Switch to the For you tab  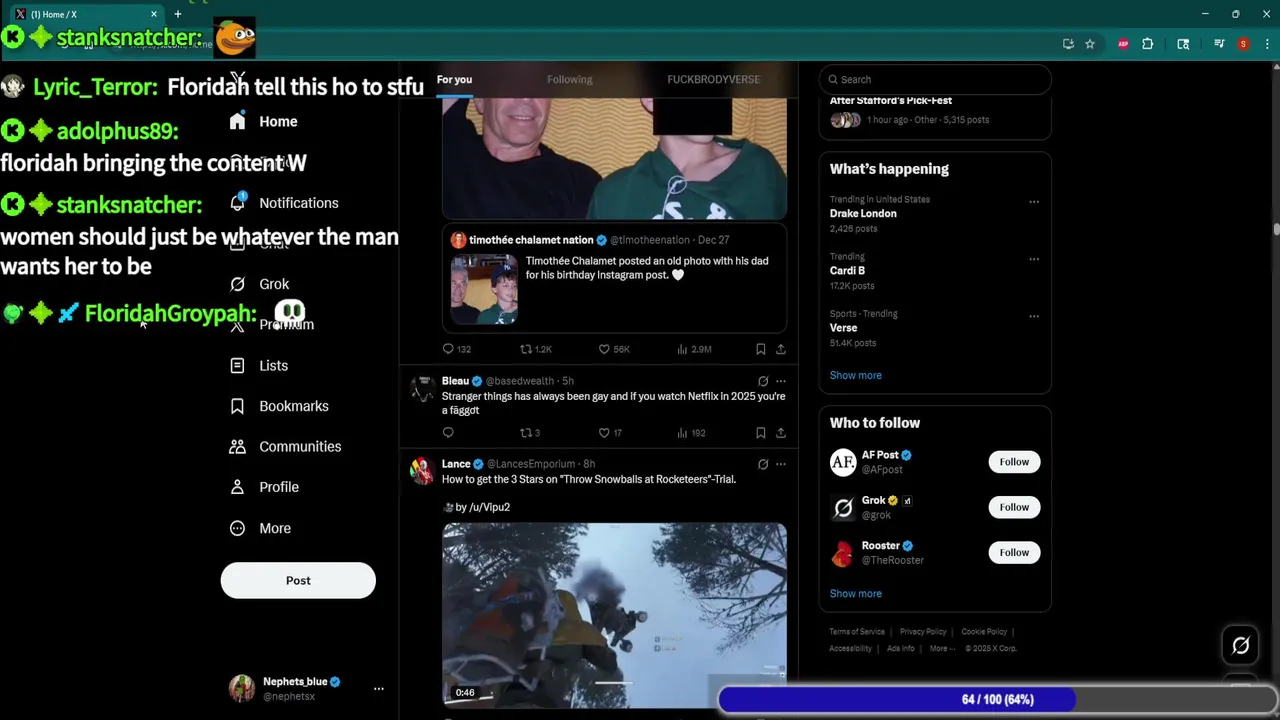[x=454, y=79]
